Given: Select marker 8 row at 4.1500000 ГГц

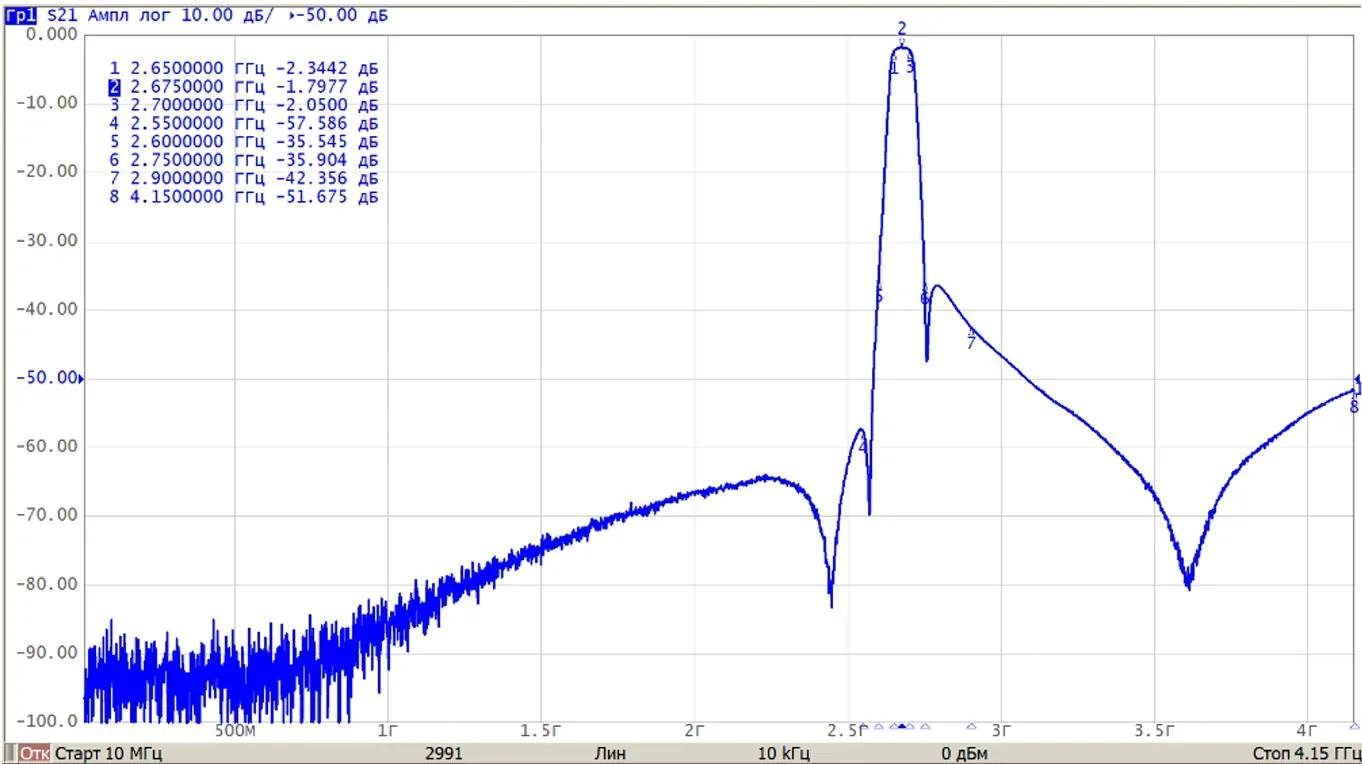Looking at the screenshot, I should pyautogui.click(x=244, y=197).
